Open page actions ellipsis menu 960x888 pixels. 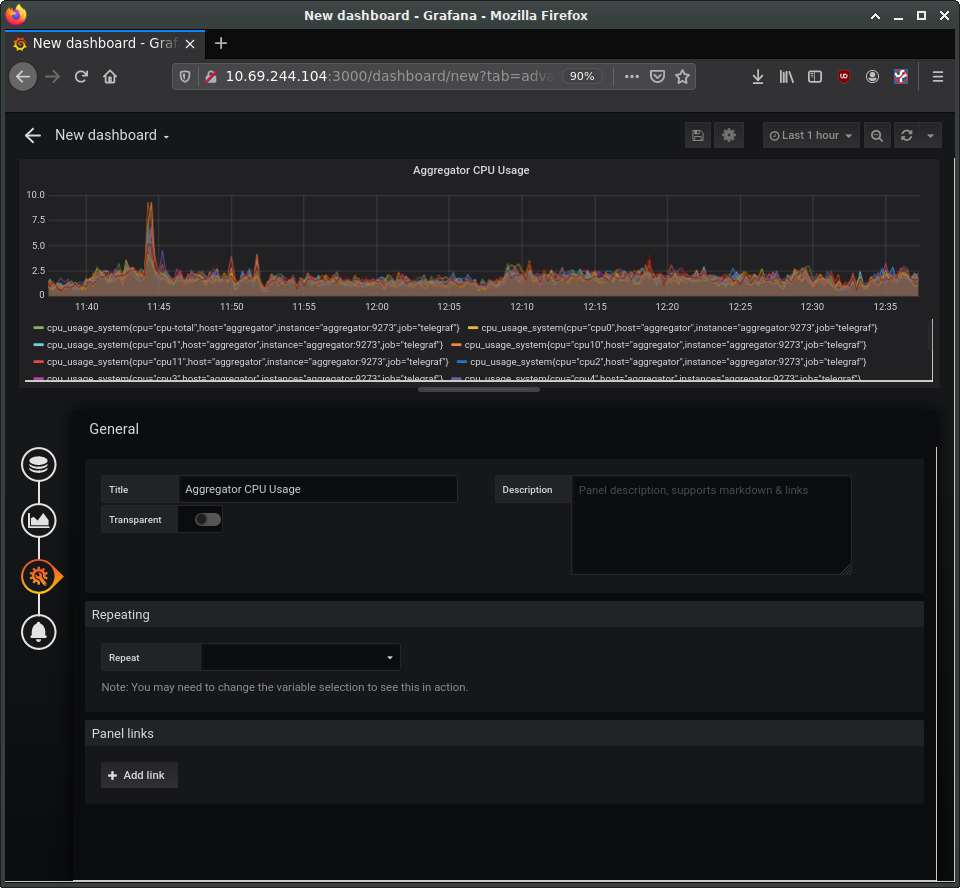[x=632, y=77]
